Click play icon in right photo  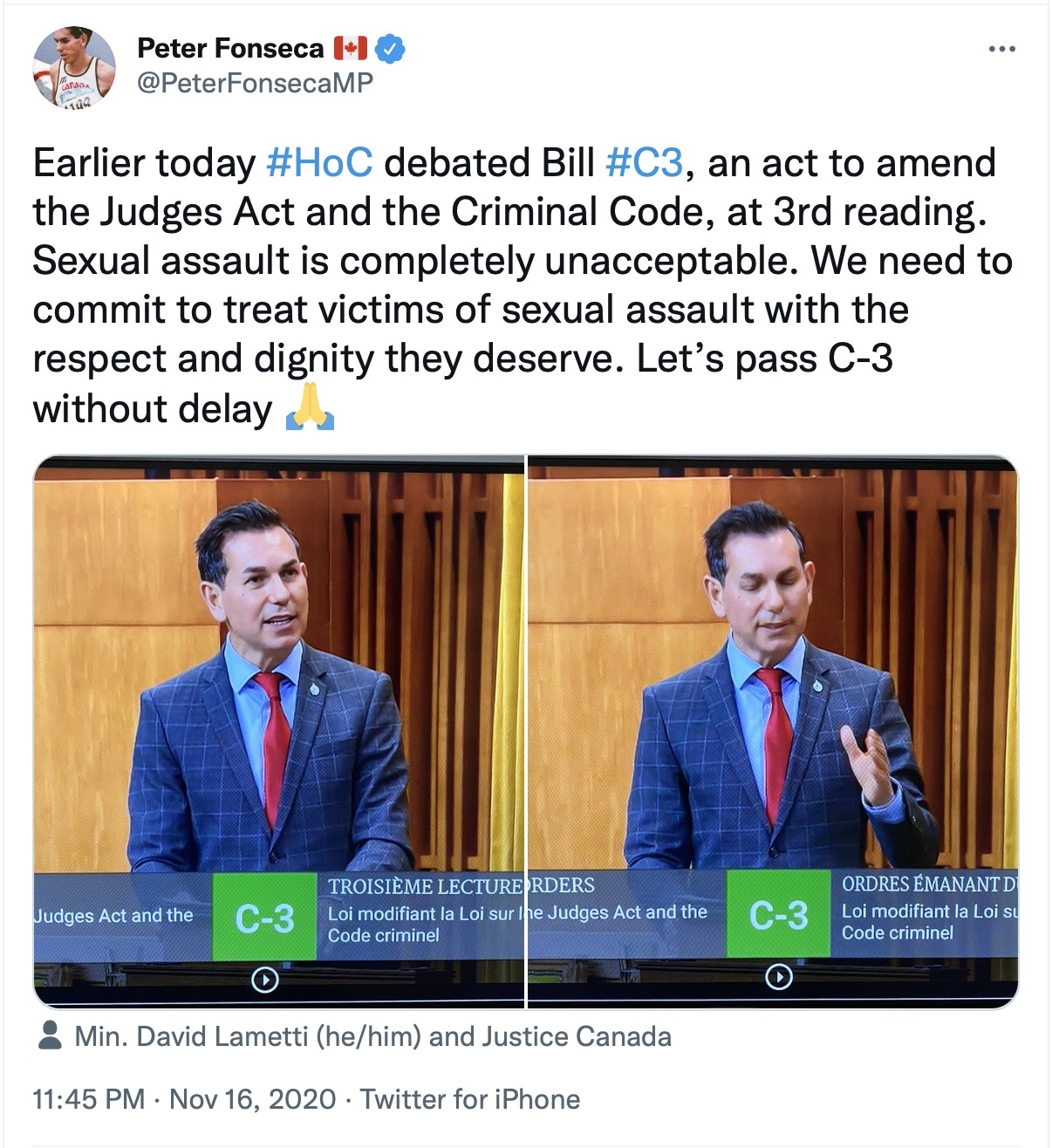(x=778, y=977)
